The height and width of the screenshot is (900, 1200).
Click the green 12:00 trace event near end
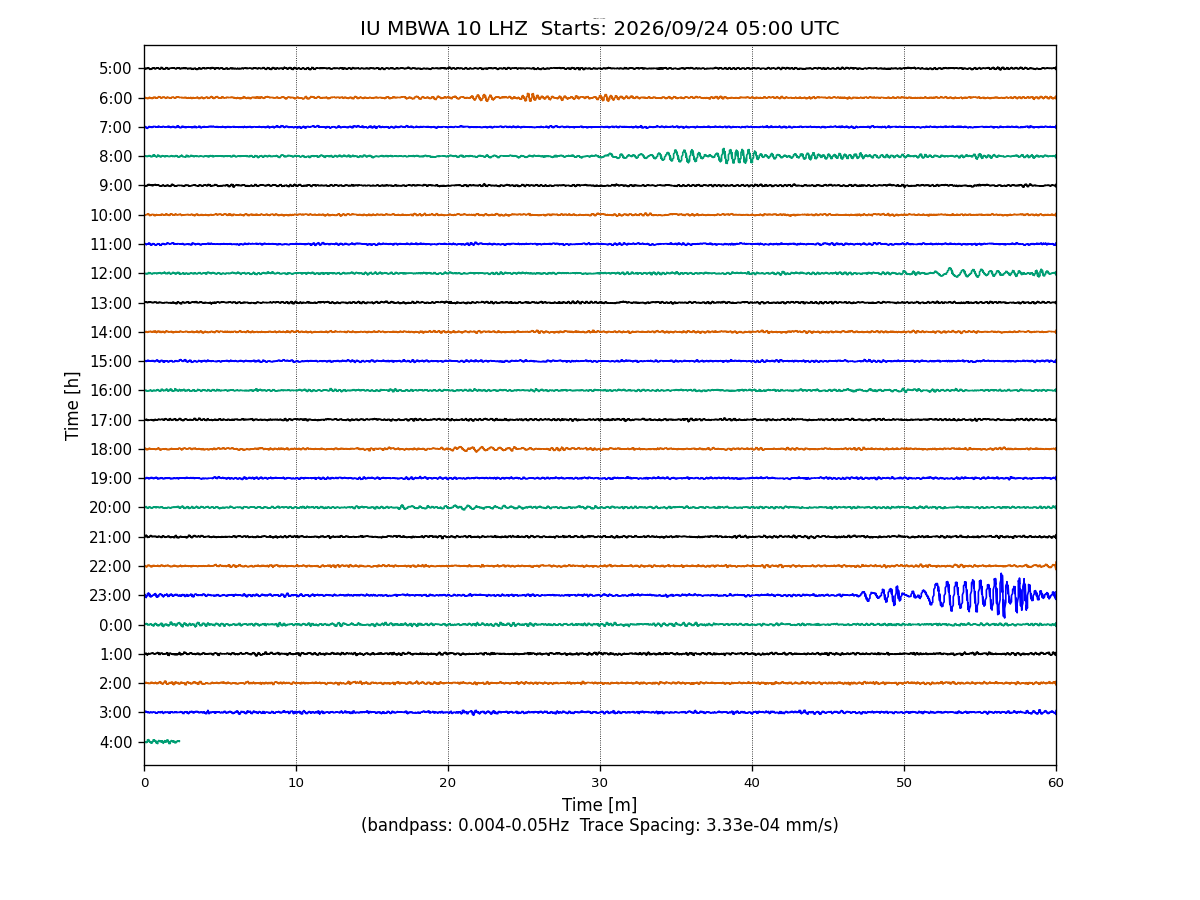[x=980, y=272]
